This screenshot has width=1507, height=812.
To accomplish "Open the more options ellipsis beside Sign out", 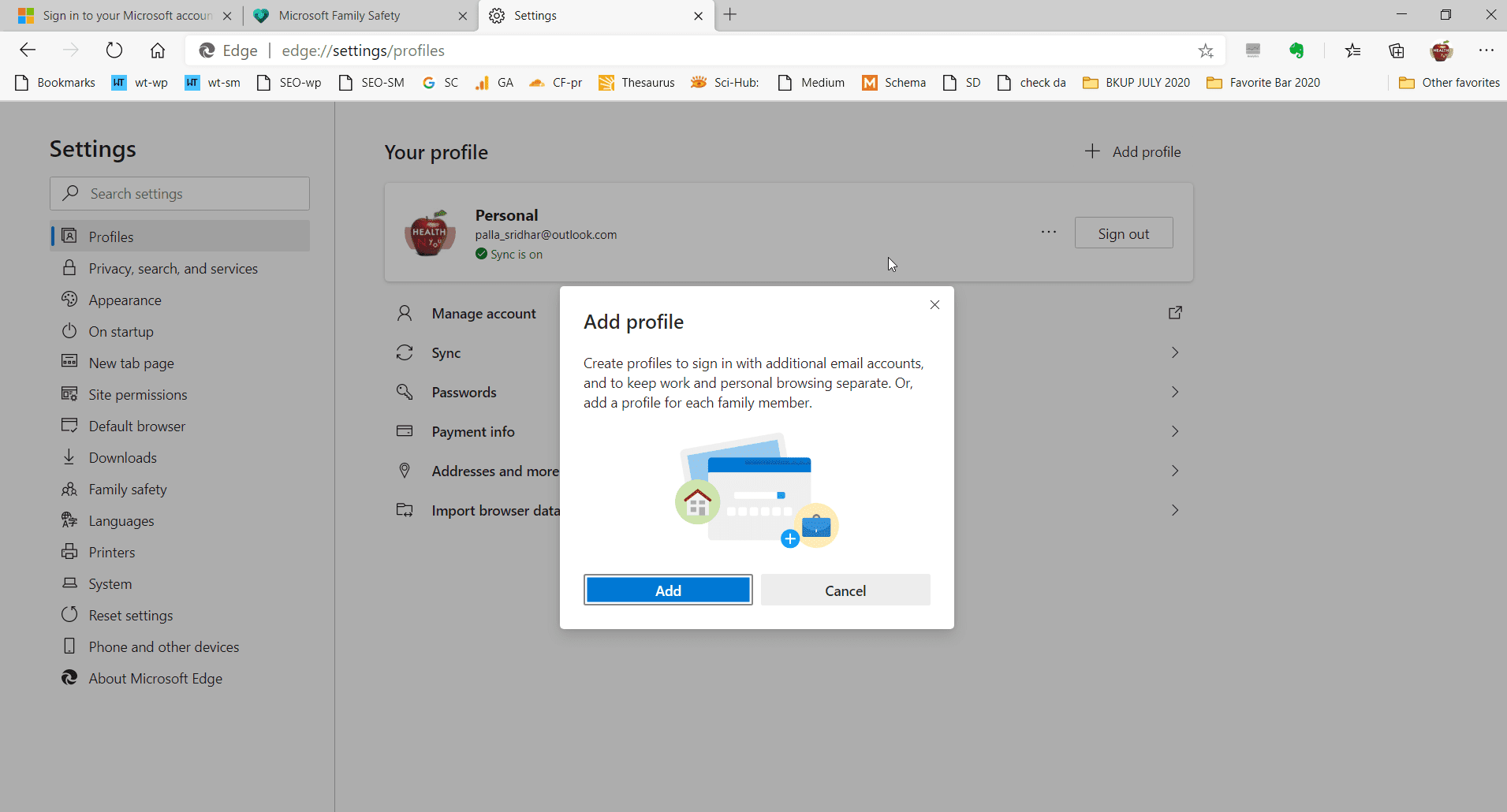I will coord(1048,232).
